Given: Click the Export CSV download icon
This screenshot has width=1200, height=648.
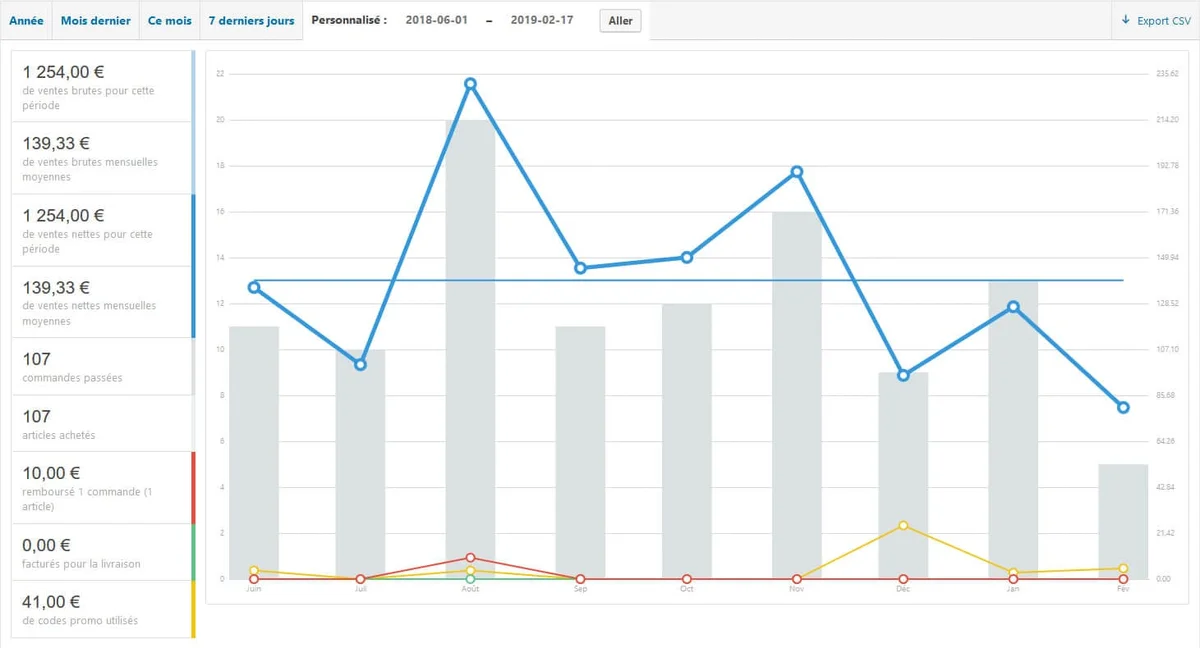Looking at the screenshot, I should (1125, 20).
